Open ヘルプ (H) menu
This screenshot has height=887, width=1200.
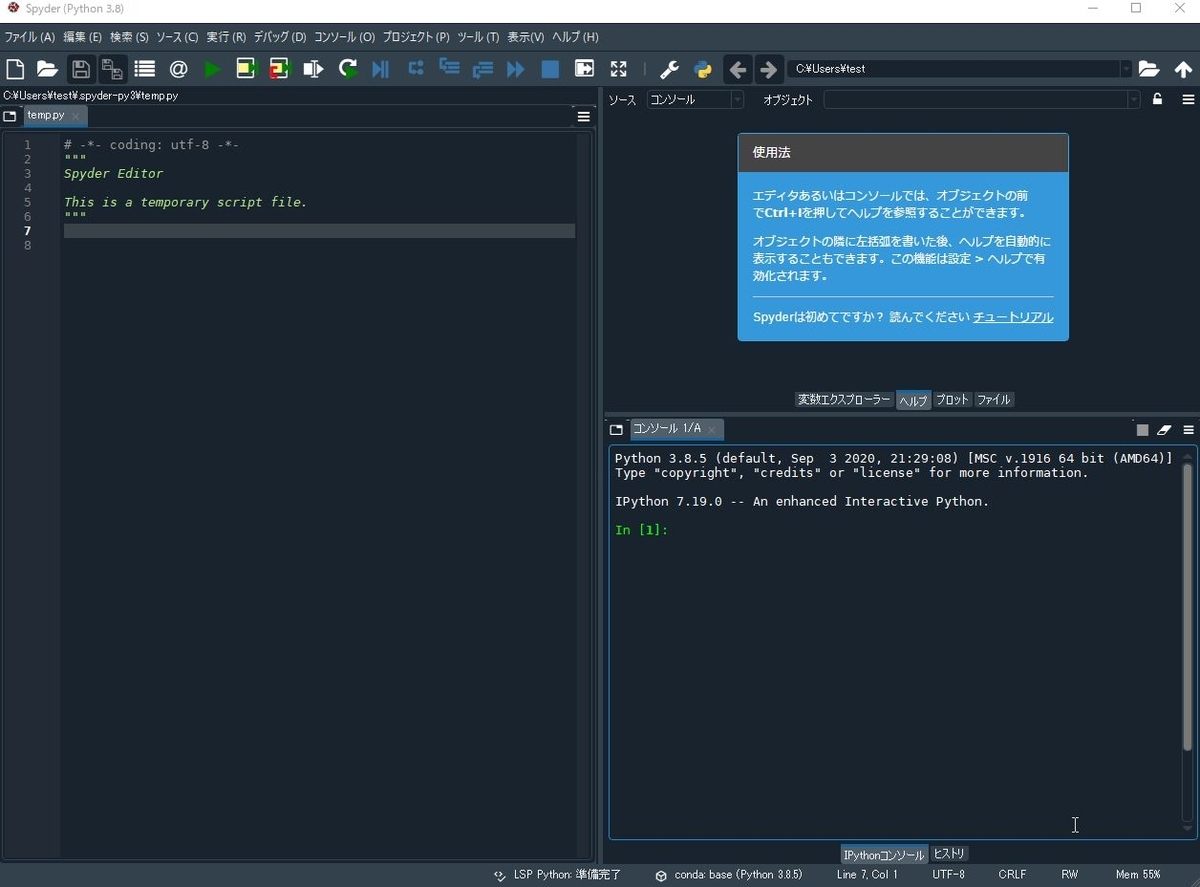tap(575, 37)
